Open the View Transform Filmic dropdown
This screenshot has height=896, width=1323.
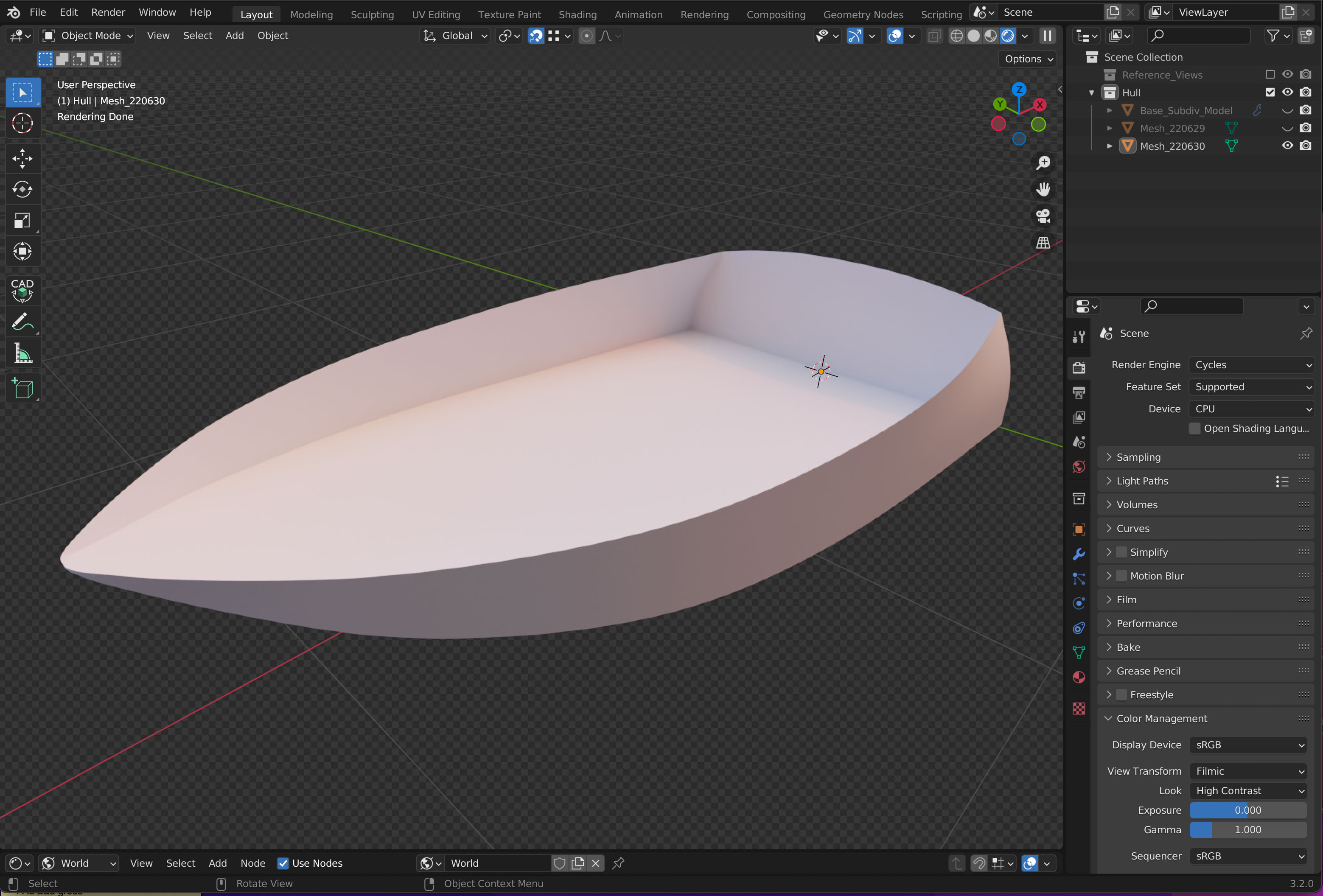tap(1248, 771)
